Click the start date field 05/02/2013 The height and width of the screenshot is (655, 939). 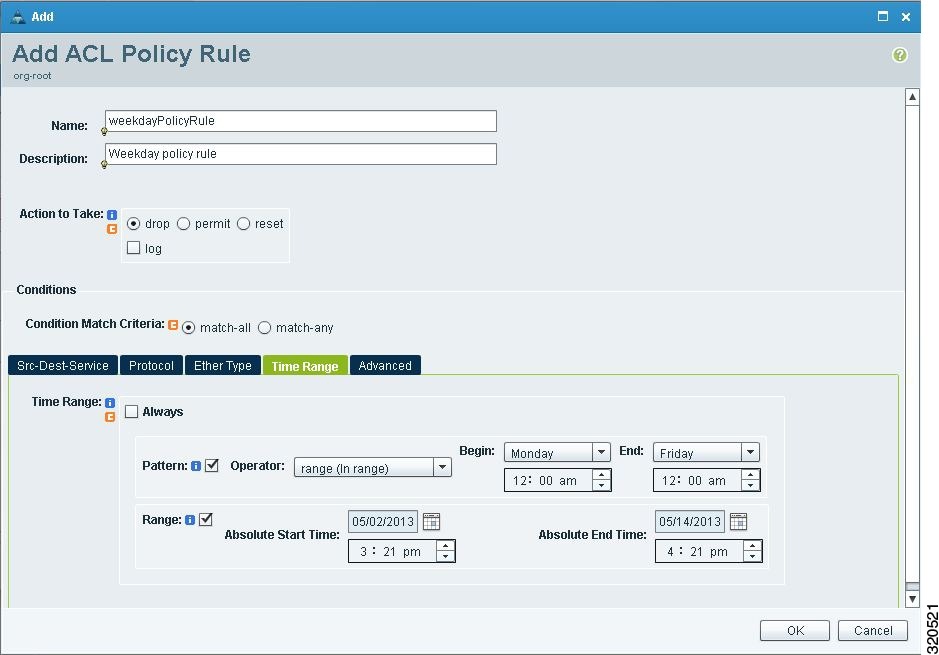383,521
